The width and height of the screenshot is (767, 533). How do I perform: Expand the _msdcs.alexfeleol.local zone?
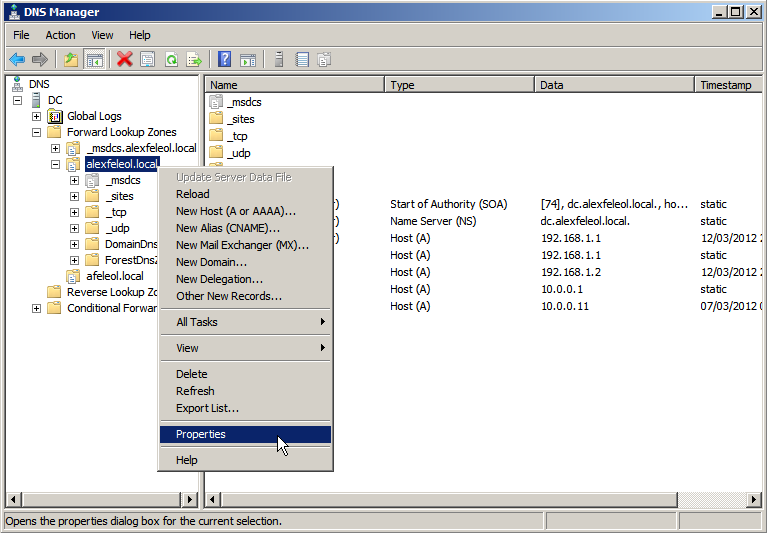point(56,148)
